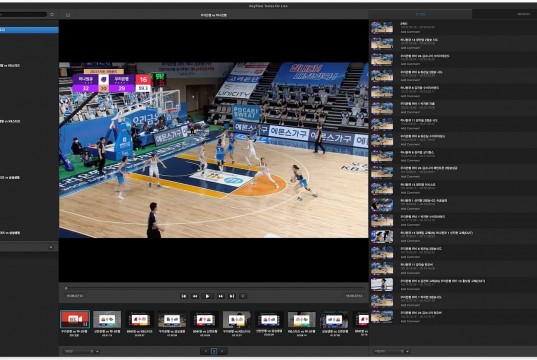The image size is (537, 360).
Task: Click the small button right of skip-to-end
Action: click(243, 296)
